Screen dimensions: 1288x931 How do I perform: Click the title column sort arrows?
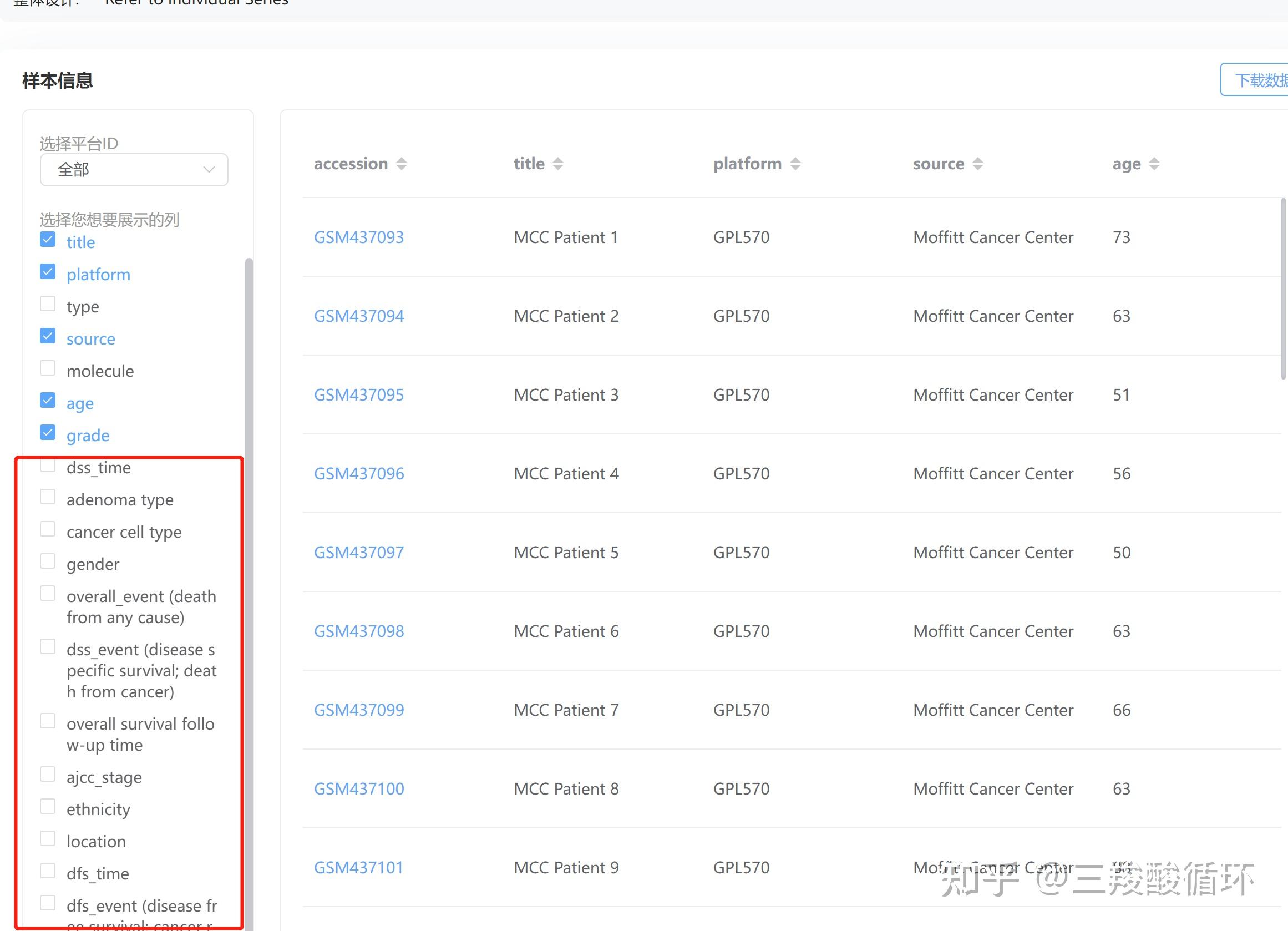pyautogui.click(x=557, y=164)
